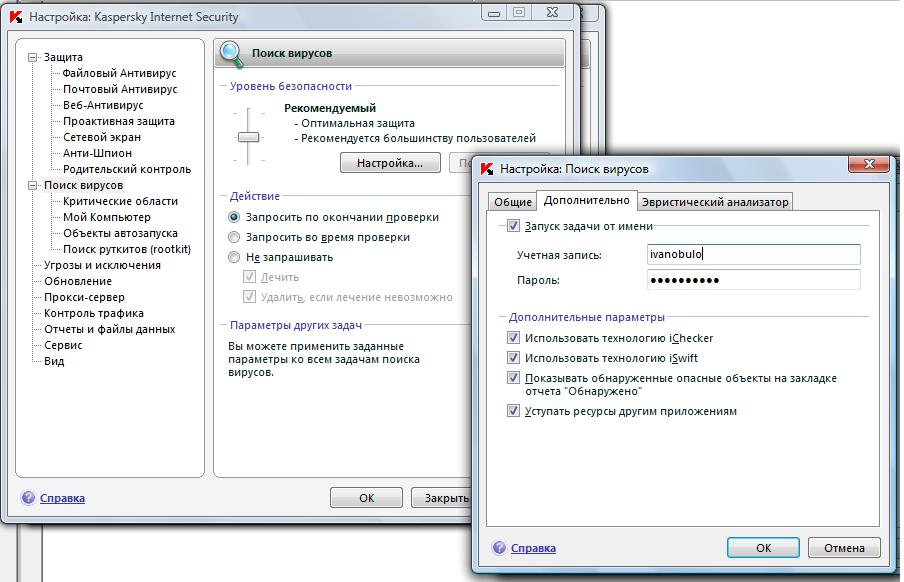Switch to Эвристический анализатор tab
This screenshot has height=582, width=904.
click(x=715, y=202)
